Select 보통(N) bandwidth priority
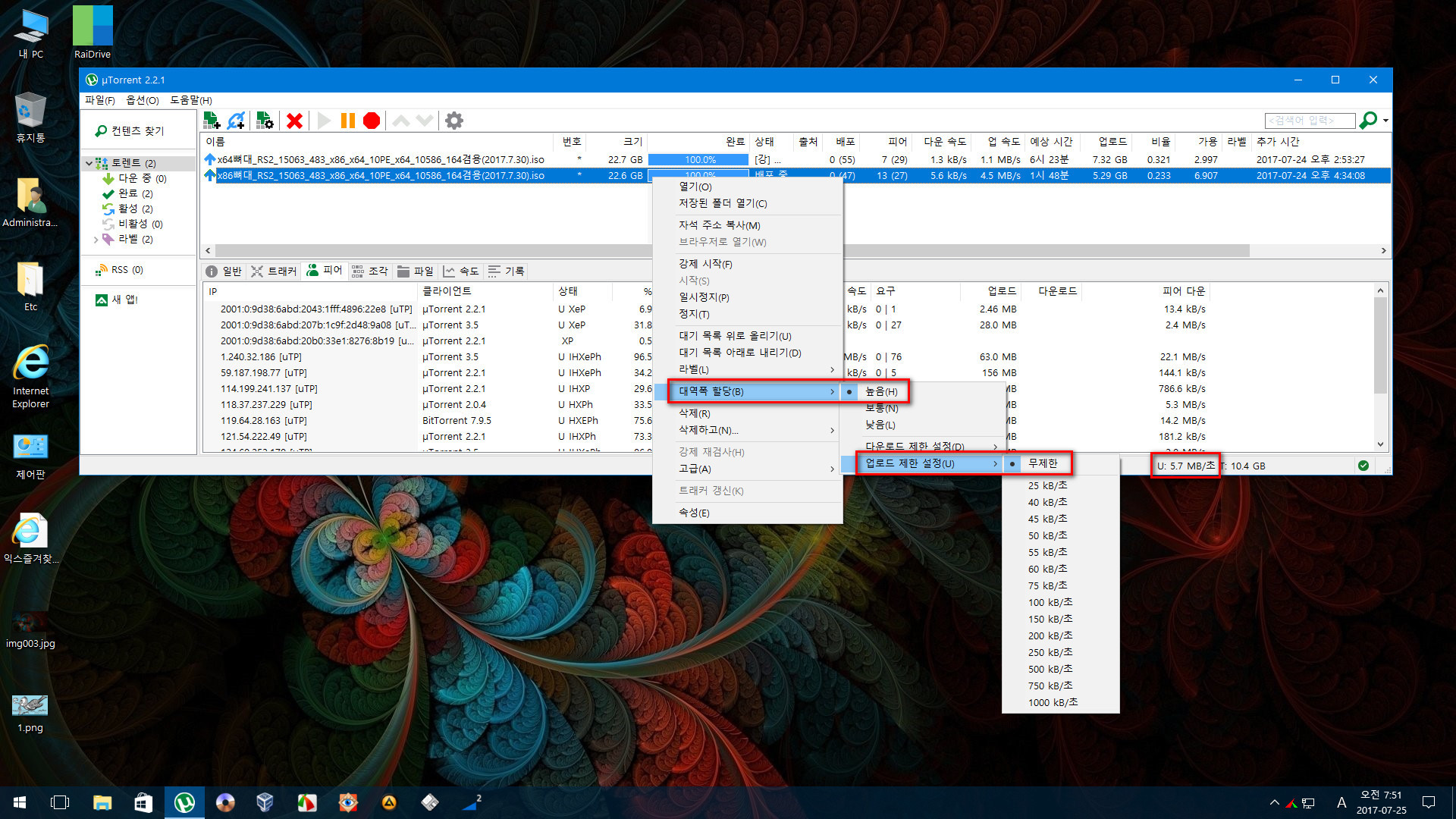This screenshot has height=819, width=1456. (x=881, y=408)
